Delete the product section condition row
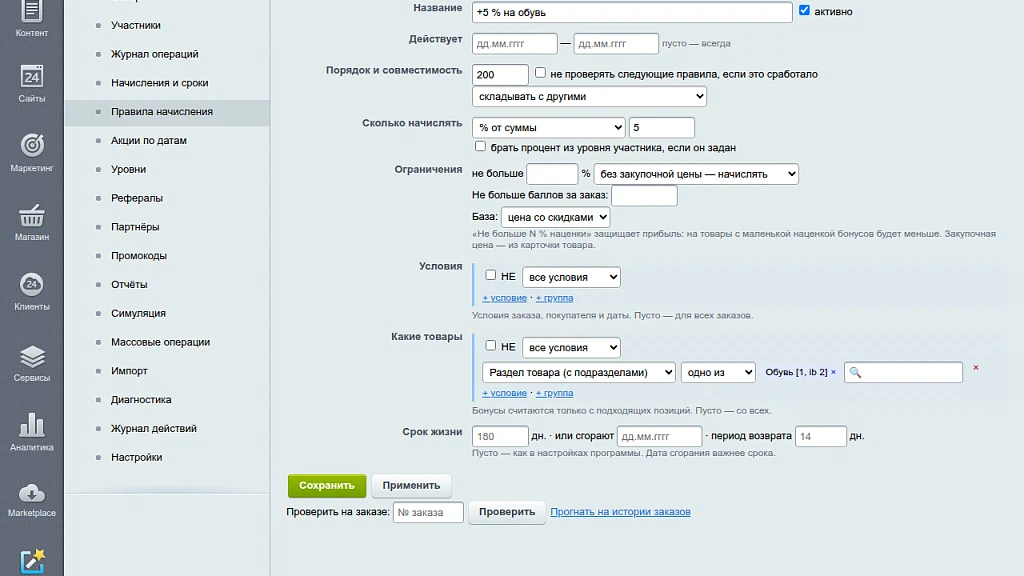The height and width of the screenshot is (576, 1024). pos(976,368)
